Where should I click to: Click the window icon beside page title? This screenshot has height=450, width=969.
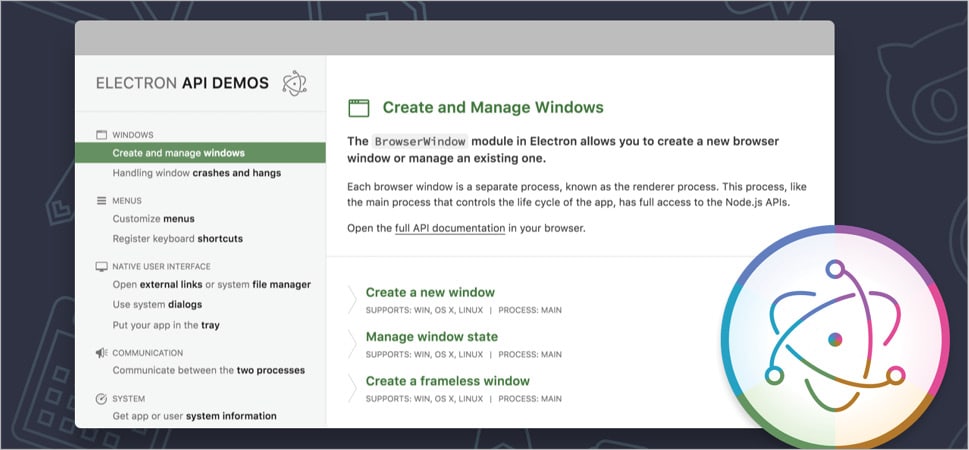point(358,108)
